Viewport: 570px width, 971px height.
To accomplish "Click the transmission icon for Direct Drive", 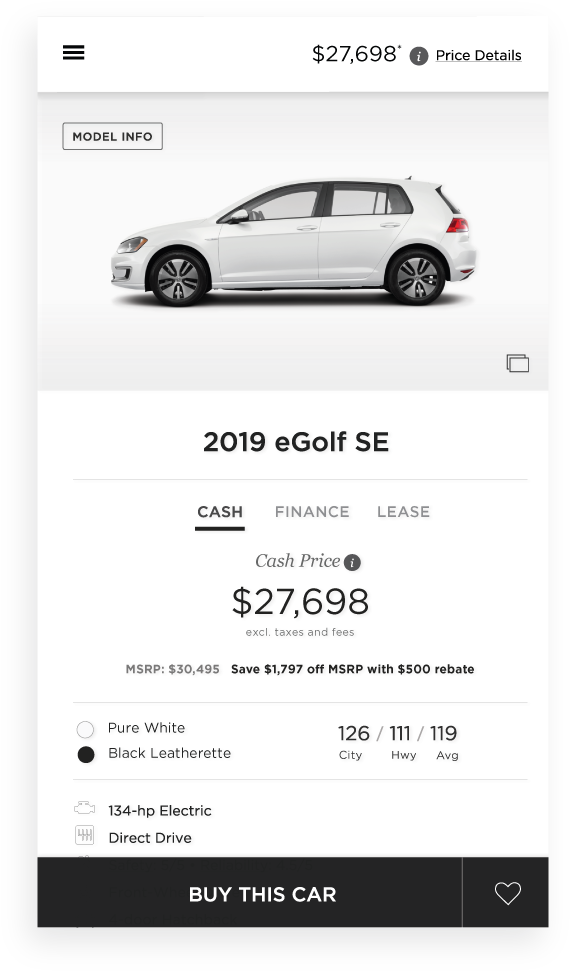I will click(x=84, y=835).
